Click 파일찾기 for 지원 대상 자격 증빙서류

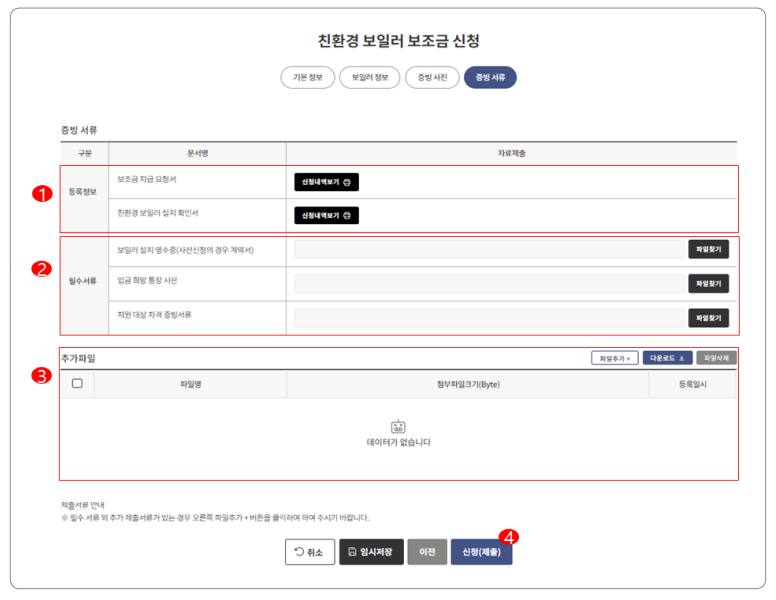tap(708, 318)
